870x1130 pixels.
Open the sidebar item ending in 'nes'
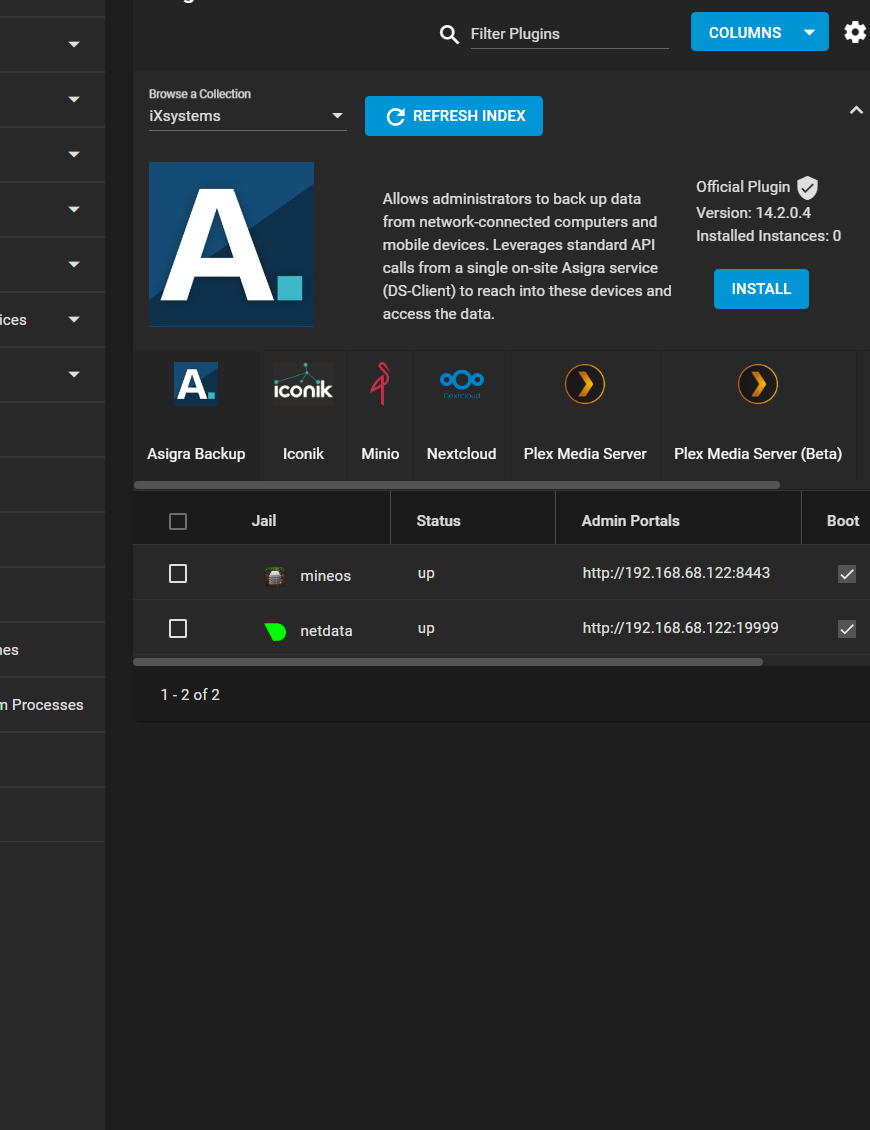click(x=52, y=650)
